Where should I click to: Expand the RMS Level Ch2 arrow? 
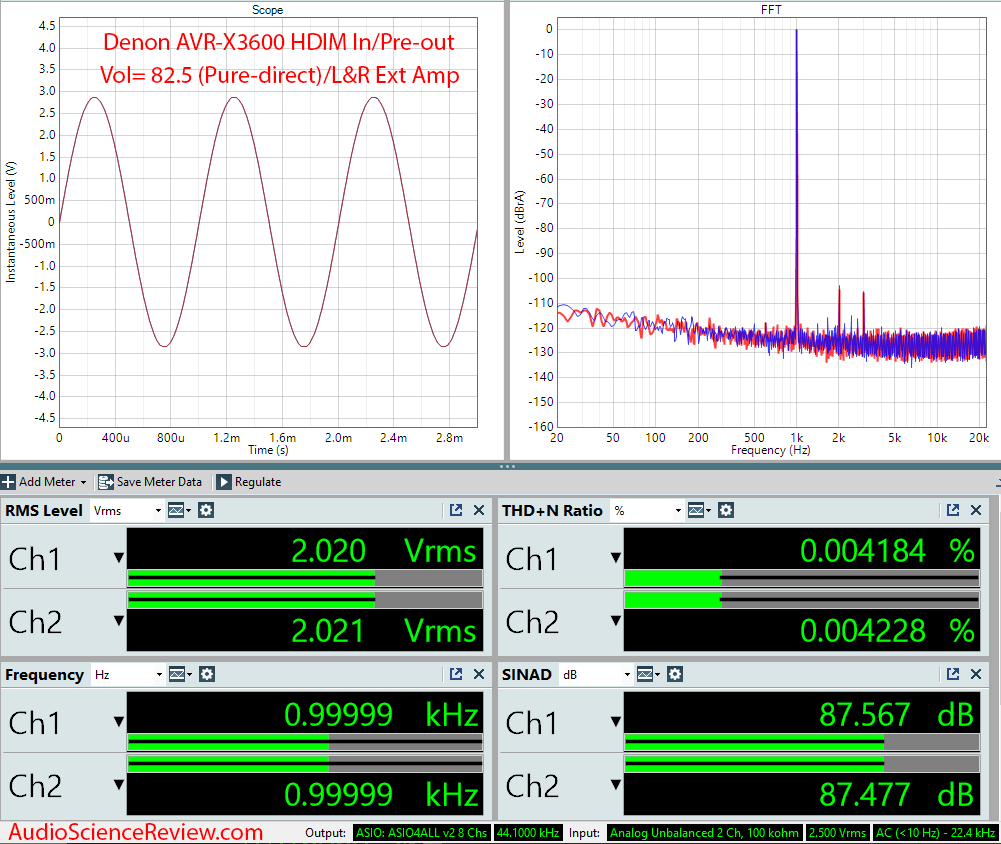point(119,620)
